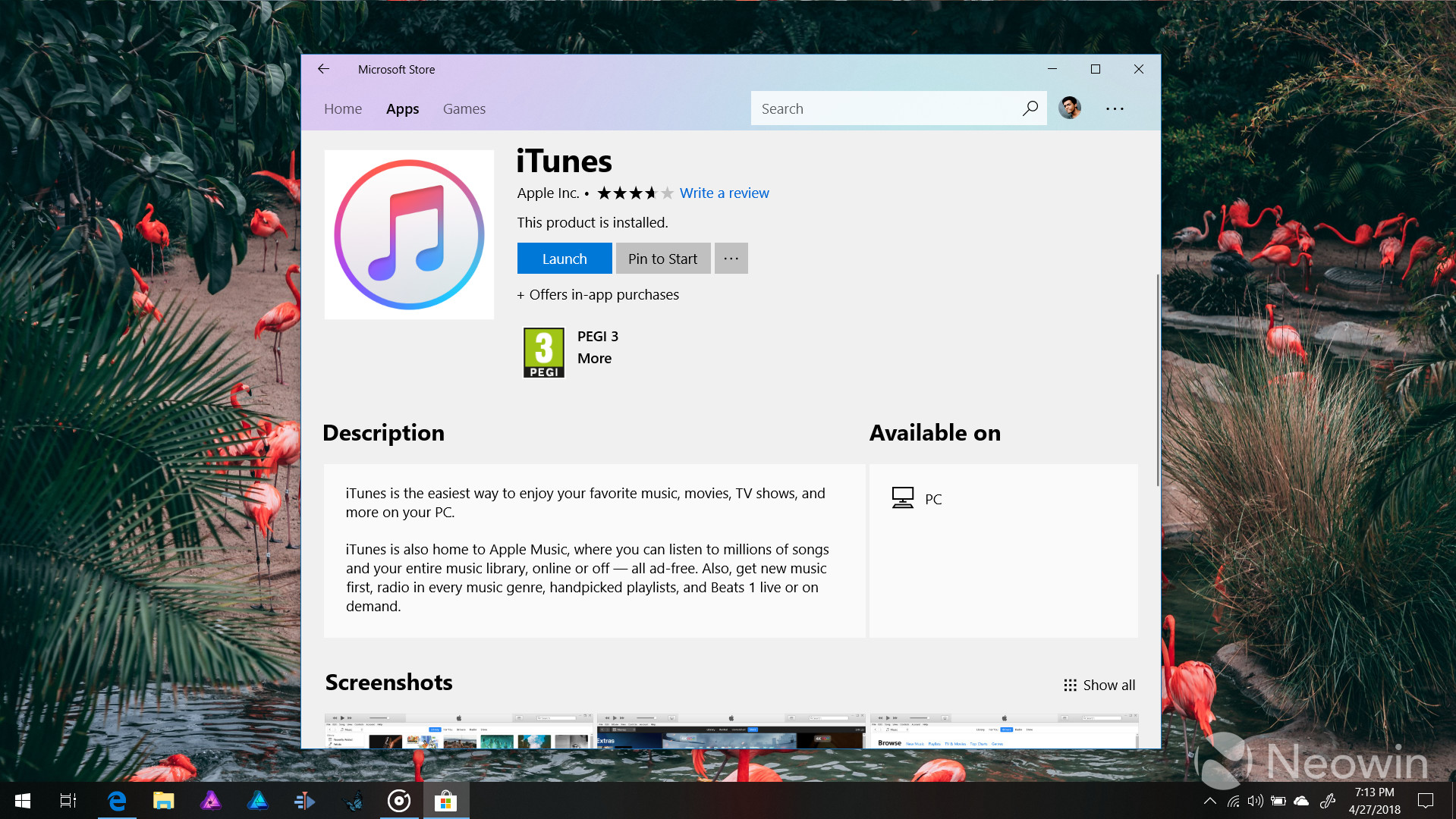Select the Apps tab
This screenshot has width=1456, height=819.
[x=402, y=108]
